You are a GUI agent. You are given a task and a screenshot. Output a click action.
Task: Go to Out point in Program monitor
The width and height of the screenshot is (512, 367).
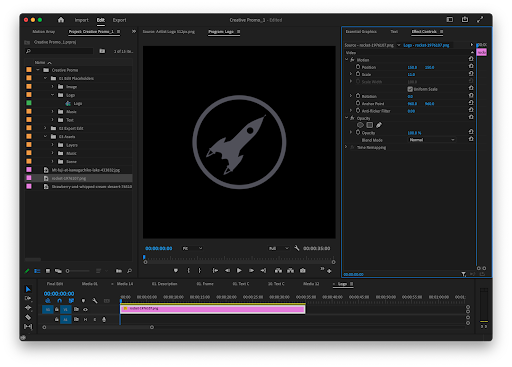click(263, 271)
